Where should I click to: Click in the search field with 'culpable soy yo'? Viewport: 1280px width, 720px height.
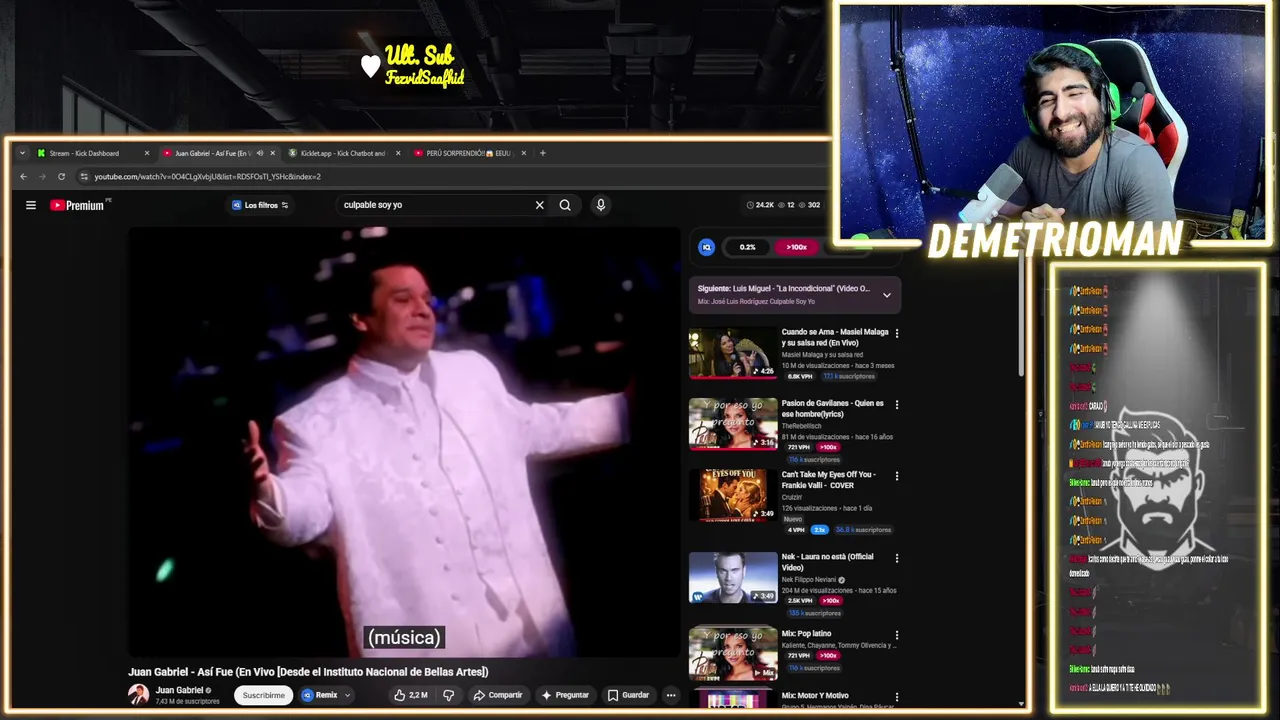(435, 205)
